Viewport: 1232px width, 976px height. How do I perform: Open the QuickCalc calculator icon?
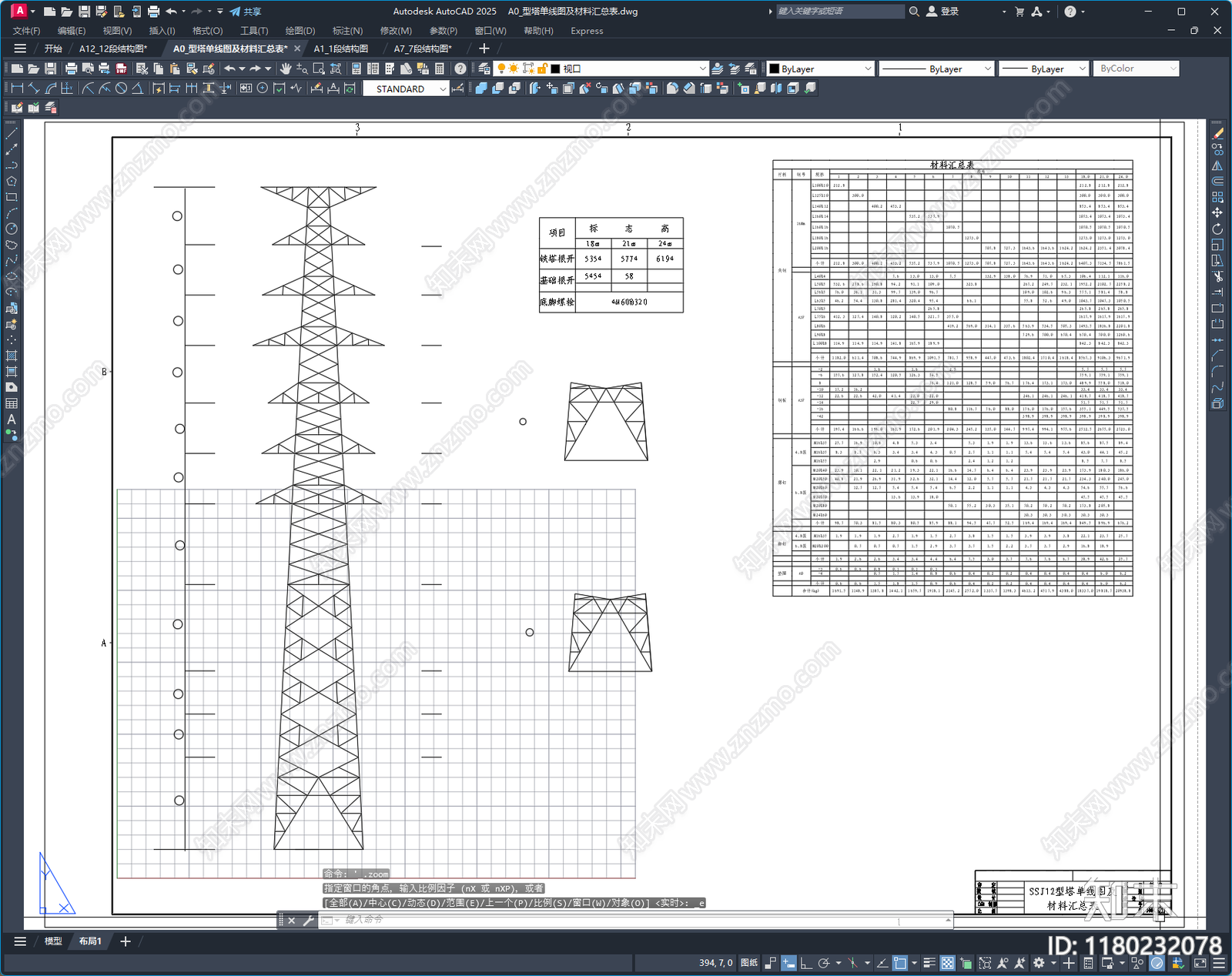[440, 69]
